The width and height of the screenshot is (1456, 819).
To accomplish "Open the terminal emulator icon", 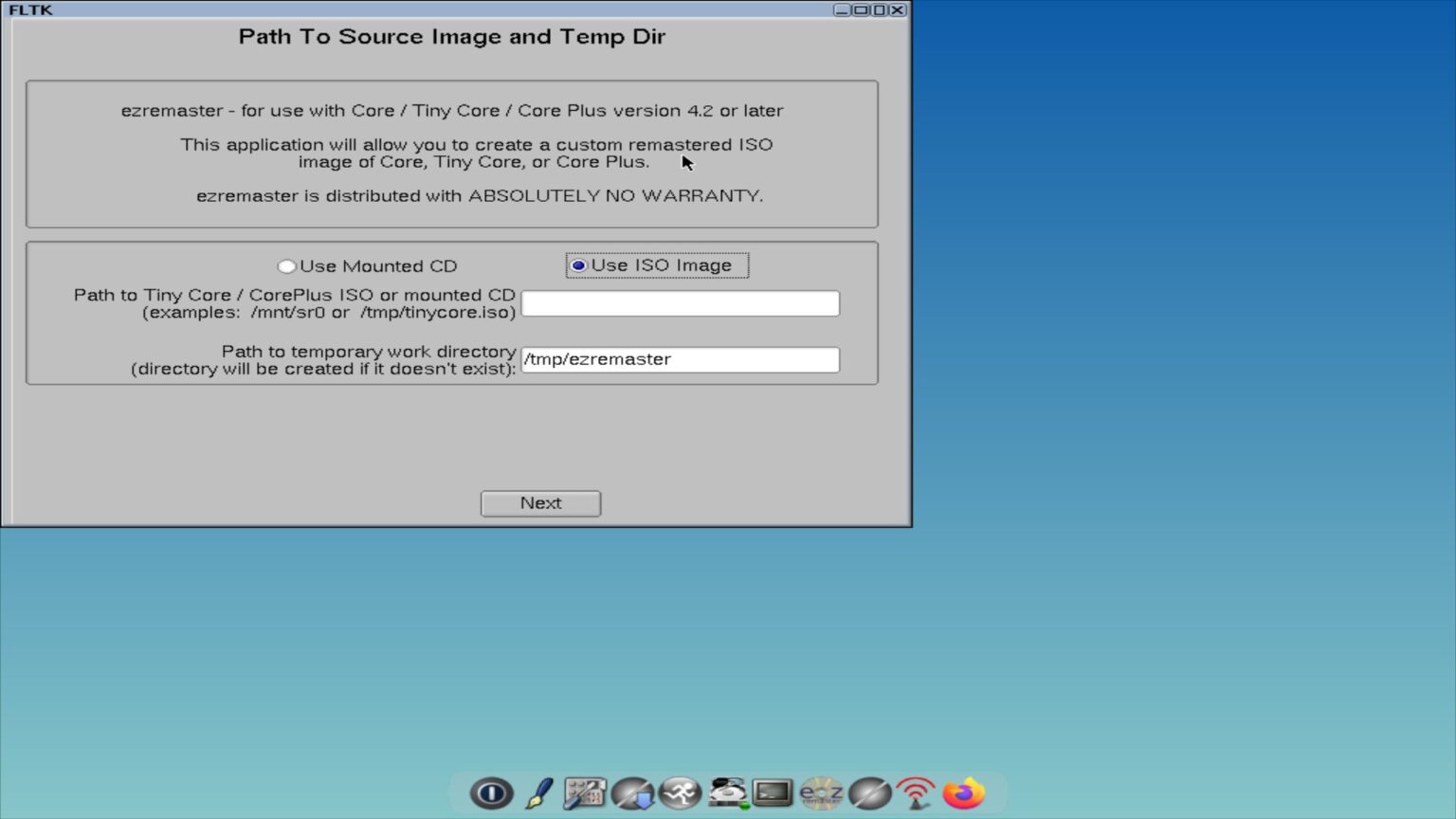I will [774, 792].
